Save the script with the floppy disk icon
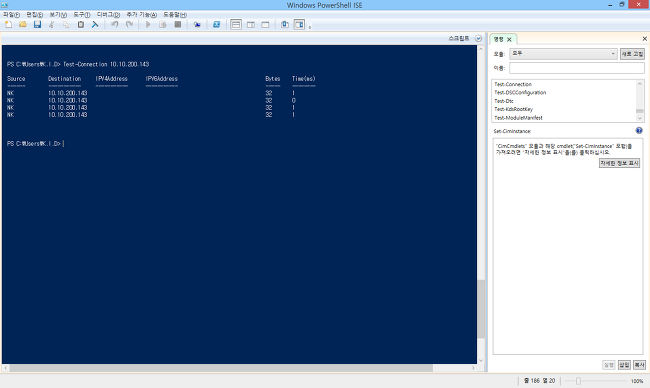This screenshot has width=650, height=388. tap(37, 24)
